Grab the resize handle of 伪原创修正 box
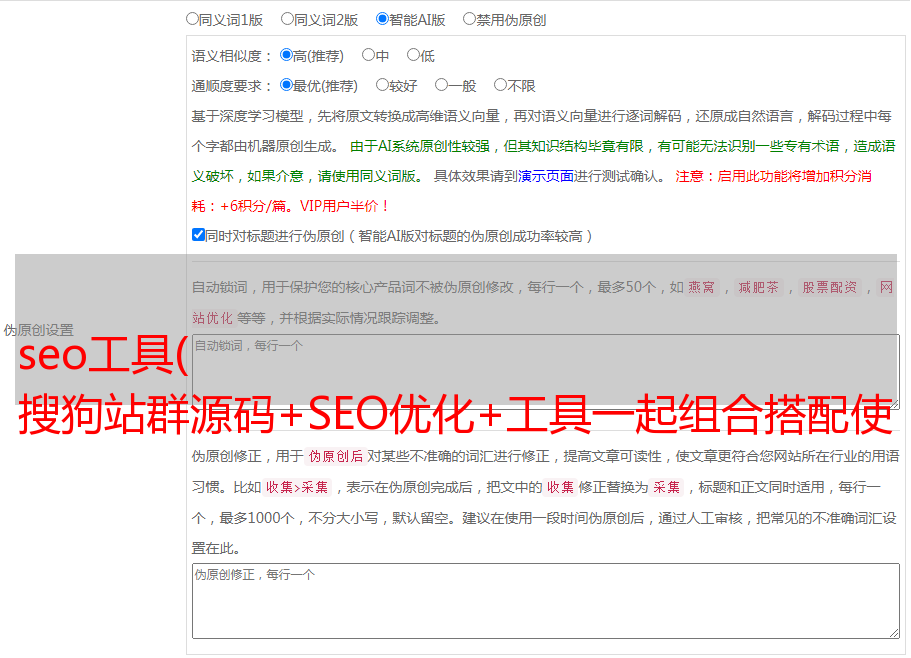The width and height of the screenshot is (911, 658). click(894, 633)
